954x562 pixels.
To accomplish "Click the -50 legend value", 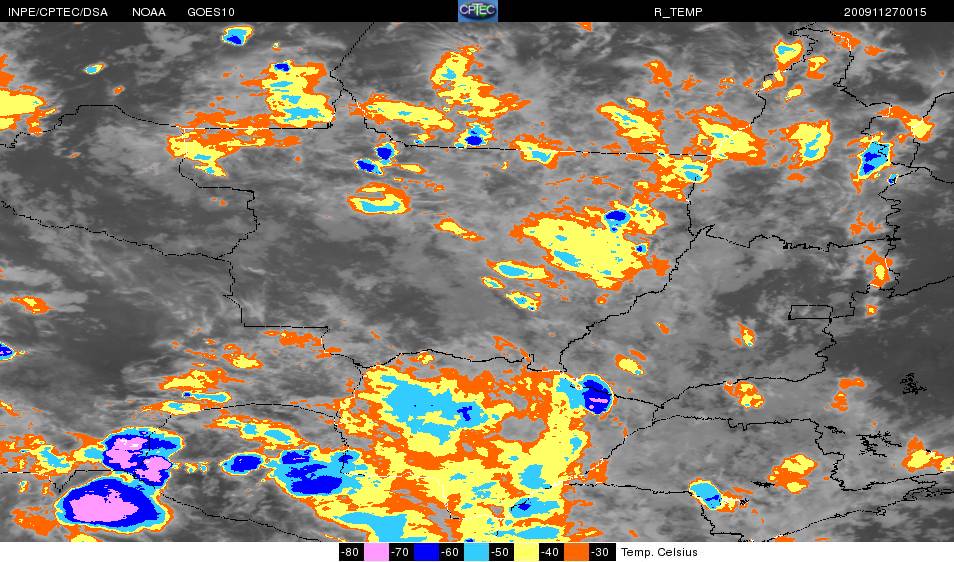I will [x=500, y=552].
